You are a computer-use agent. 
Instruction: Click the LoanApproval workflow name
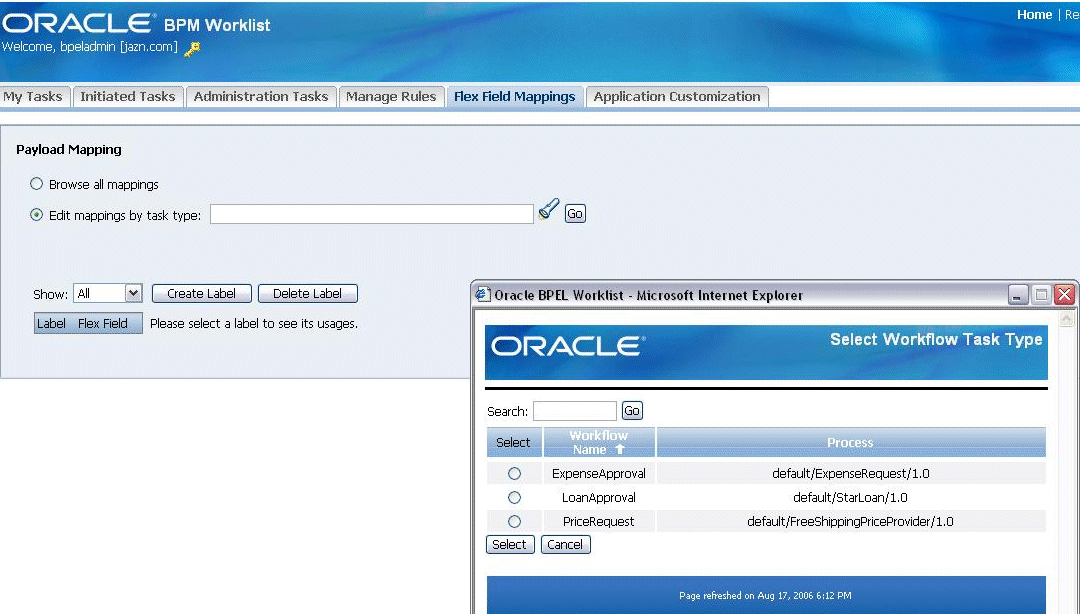click(599, 498)
